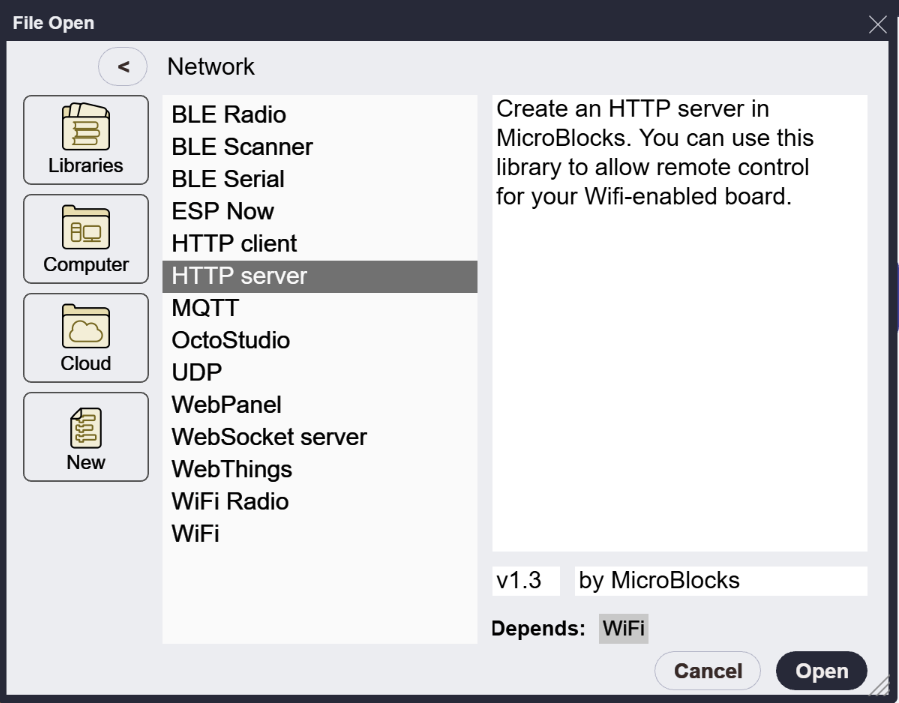Select OctoStudio library
The height and width of the screenshot is (703, 899).
(320, 341)
